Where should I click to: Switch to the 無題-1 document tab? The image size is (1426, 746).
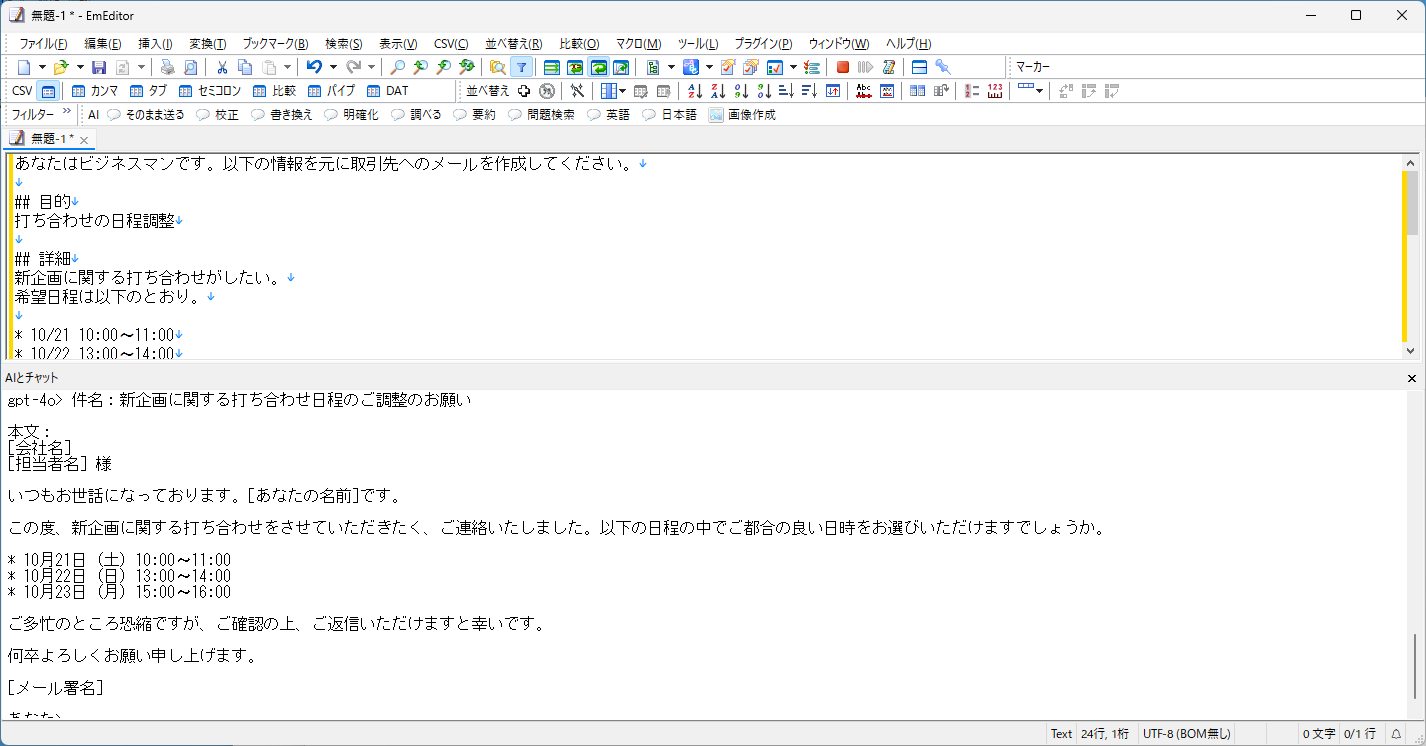[47, 139]
